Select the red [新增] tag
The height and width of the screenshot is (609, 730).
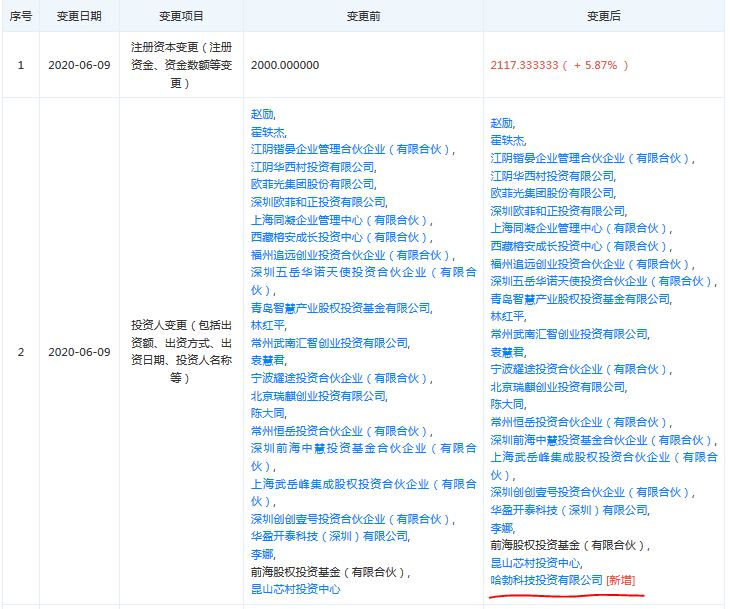[x=621, y=580]
